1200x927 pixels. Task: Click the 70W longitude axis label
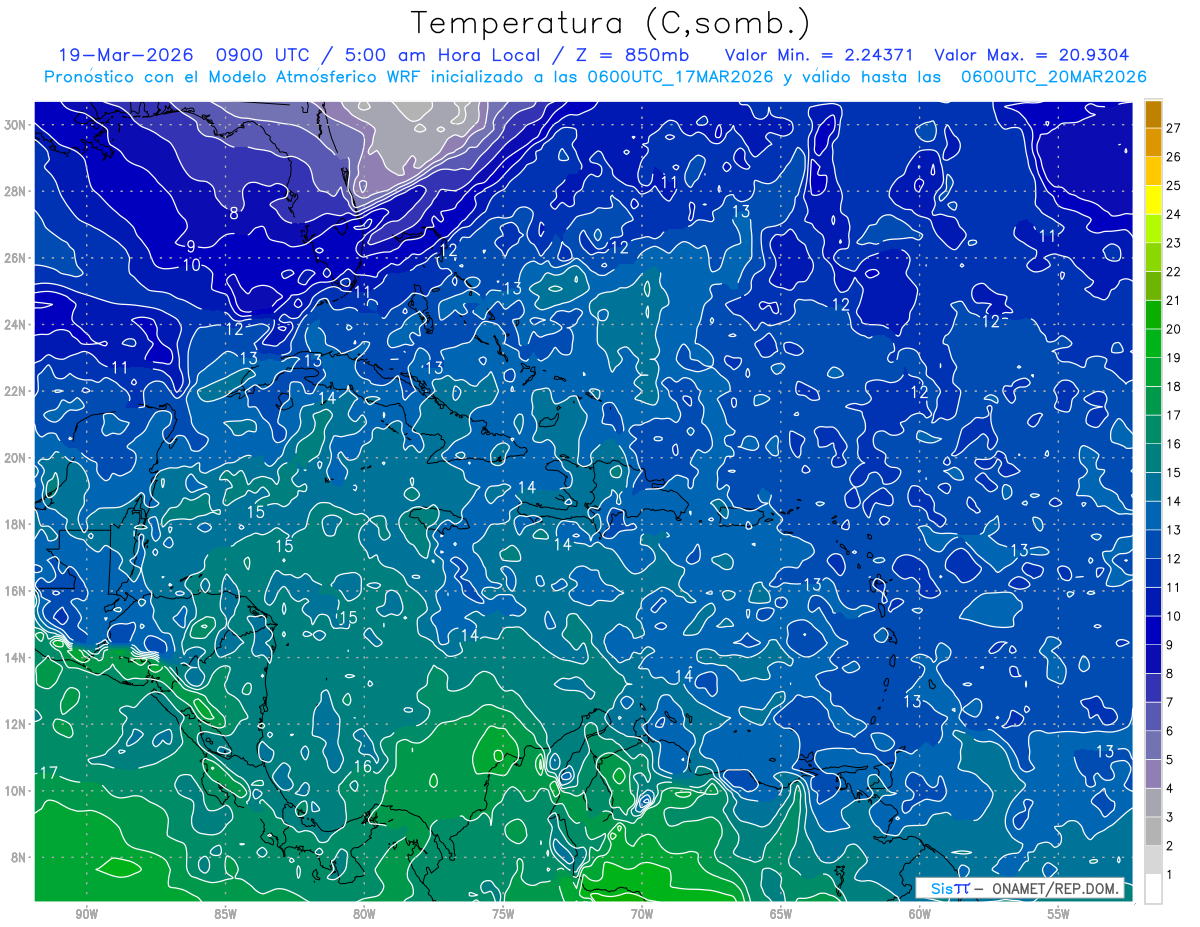click(x=642, y=915)
